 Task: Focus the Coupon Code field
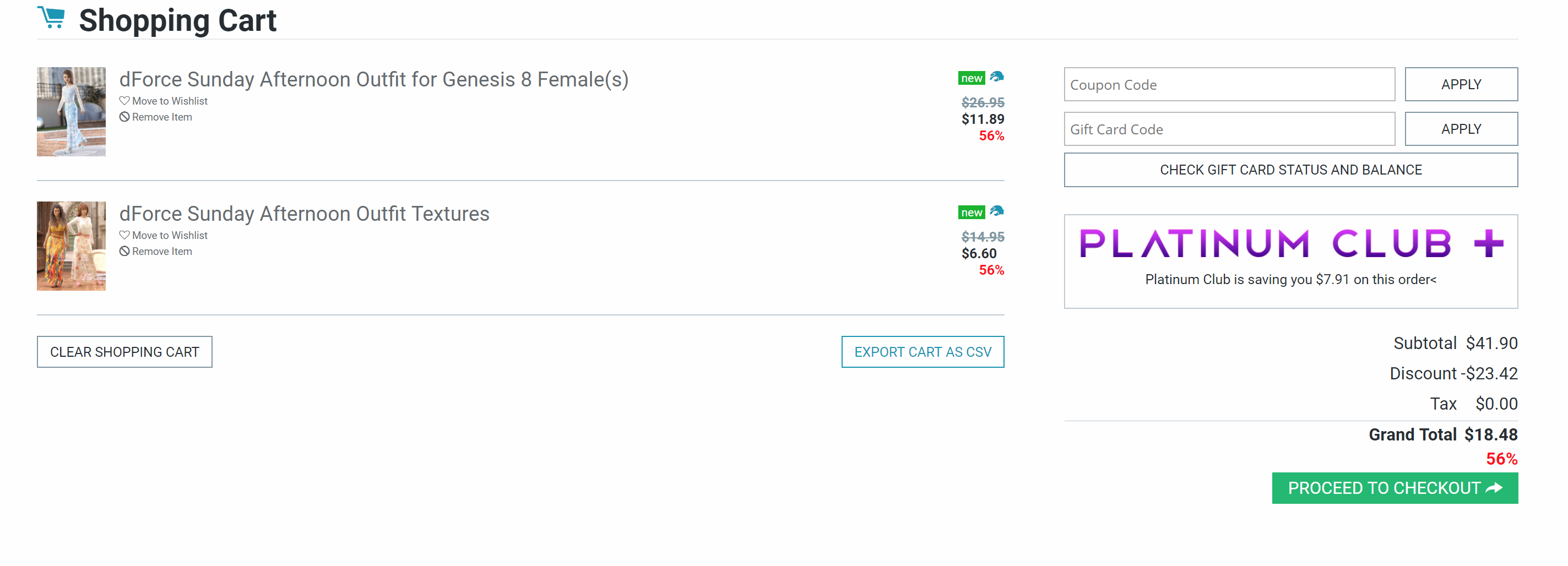[x=1228, y=85]
